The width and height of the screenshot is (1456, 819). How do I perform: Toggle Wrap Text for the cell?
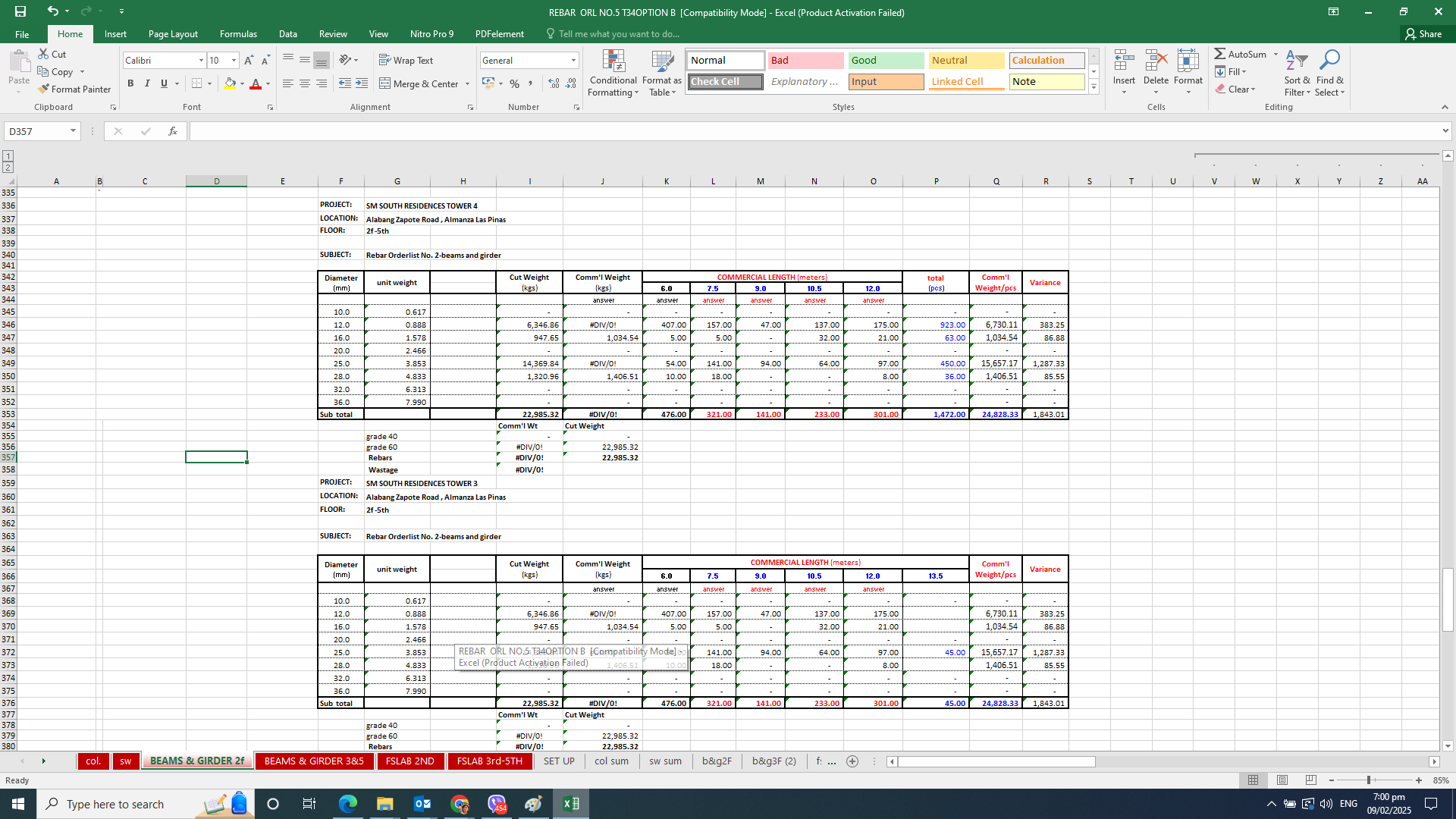pyautogui.click(x=406, y=60)
